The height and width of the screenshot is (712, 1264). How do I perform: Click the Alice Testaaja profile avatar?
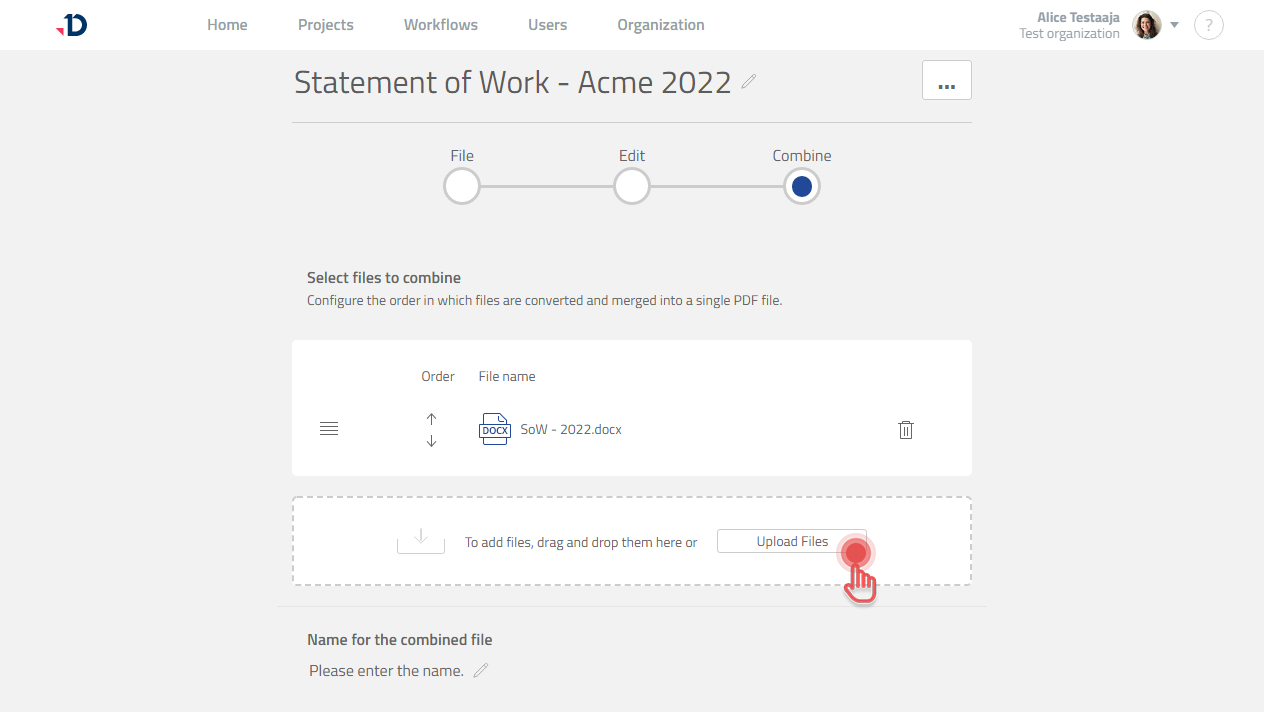1146,25
